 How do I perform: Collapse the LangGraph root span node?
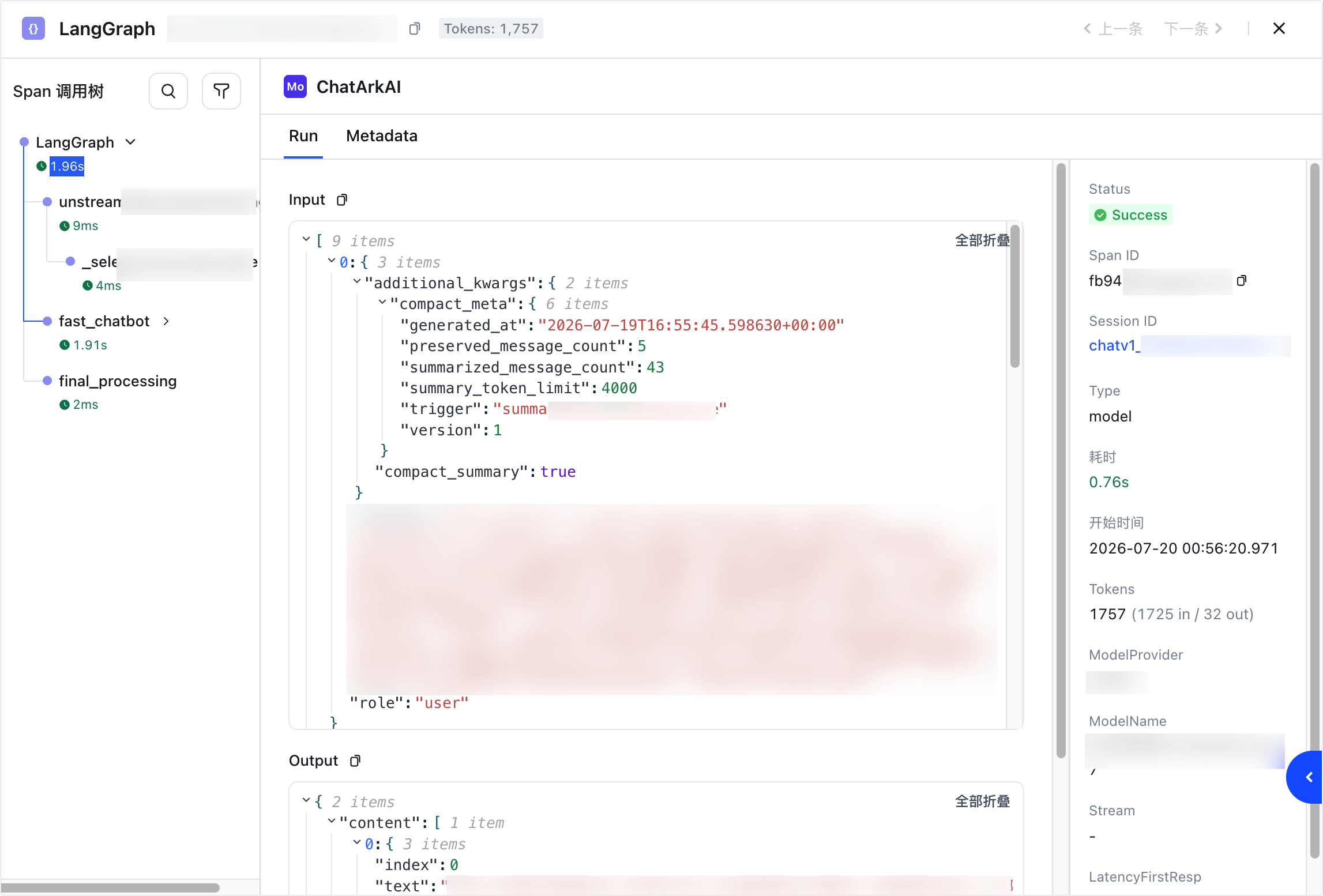point(131,142)
